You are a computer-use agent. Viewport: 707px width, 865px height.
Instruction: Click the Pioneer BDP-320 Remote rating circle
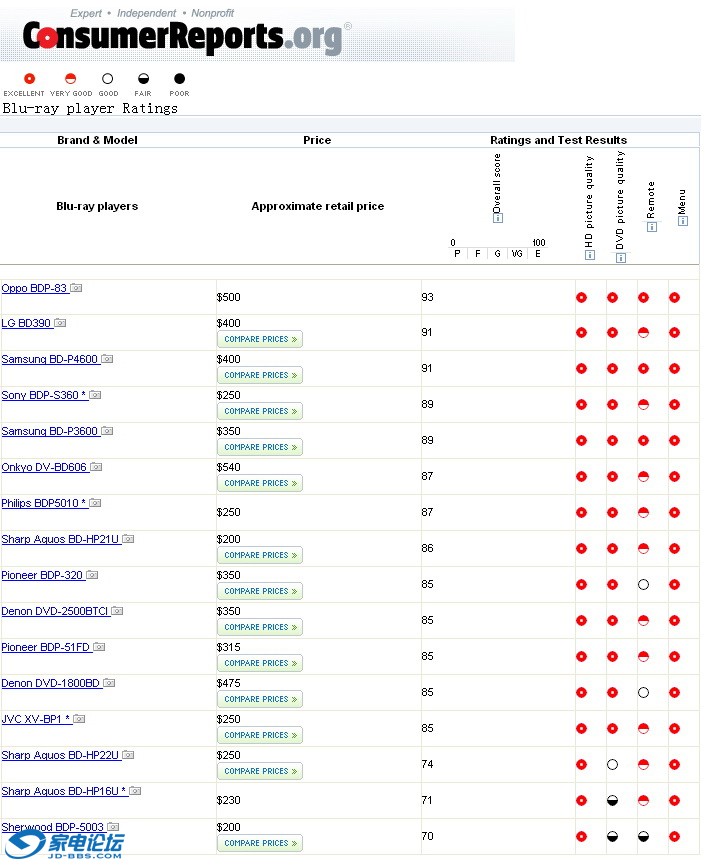(643, 585)
